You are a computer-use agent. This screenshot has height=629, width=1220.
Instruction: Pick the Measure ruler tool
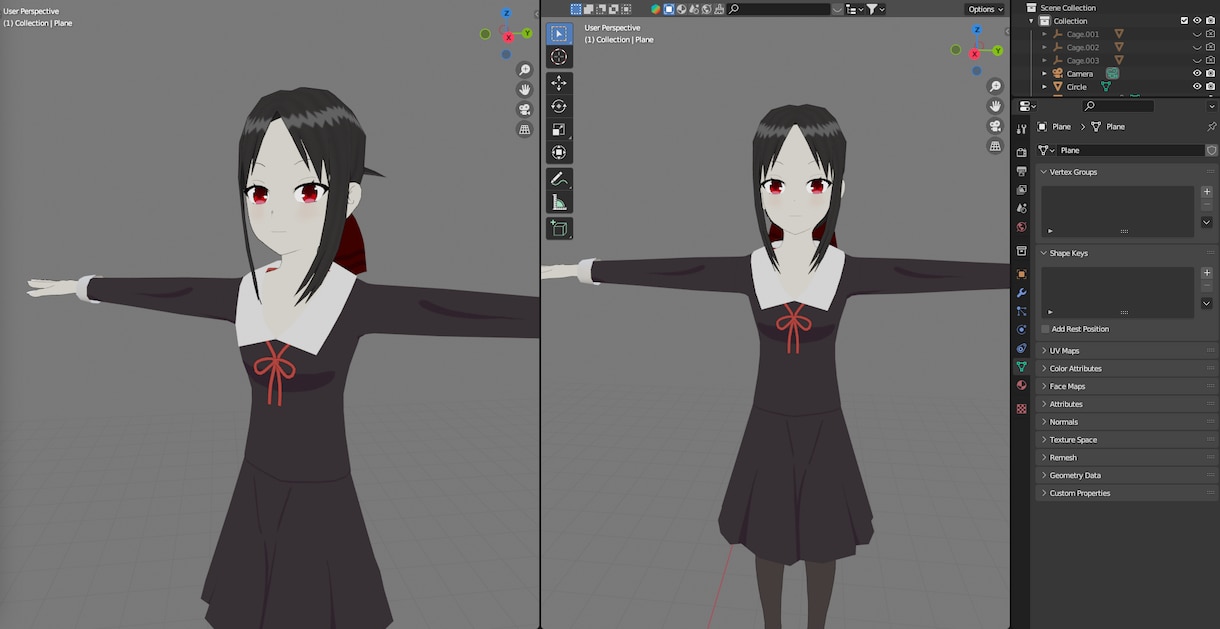click(x=559, y=202)
